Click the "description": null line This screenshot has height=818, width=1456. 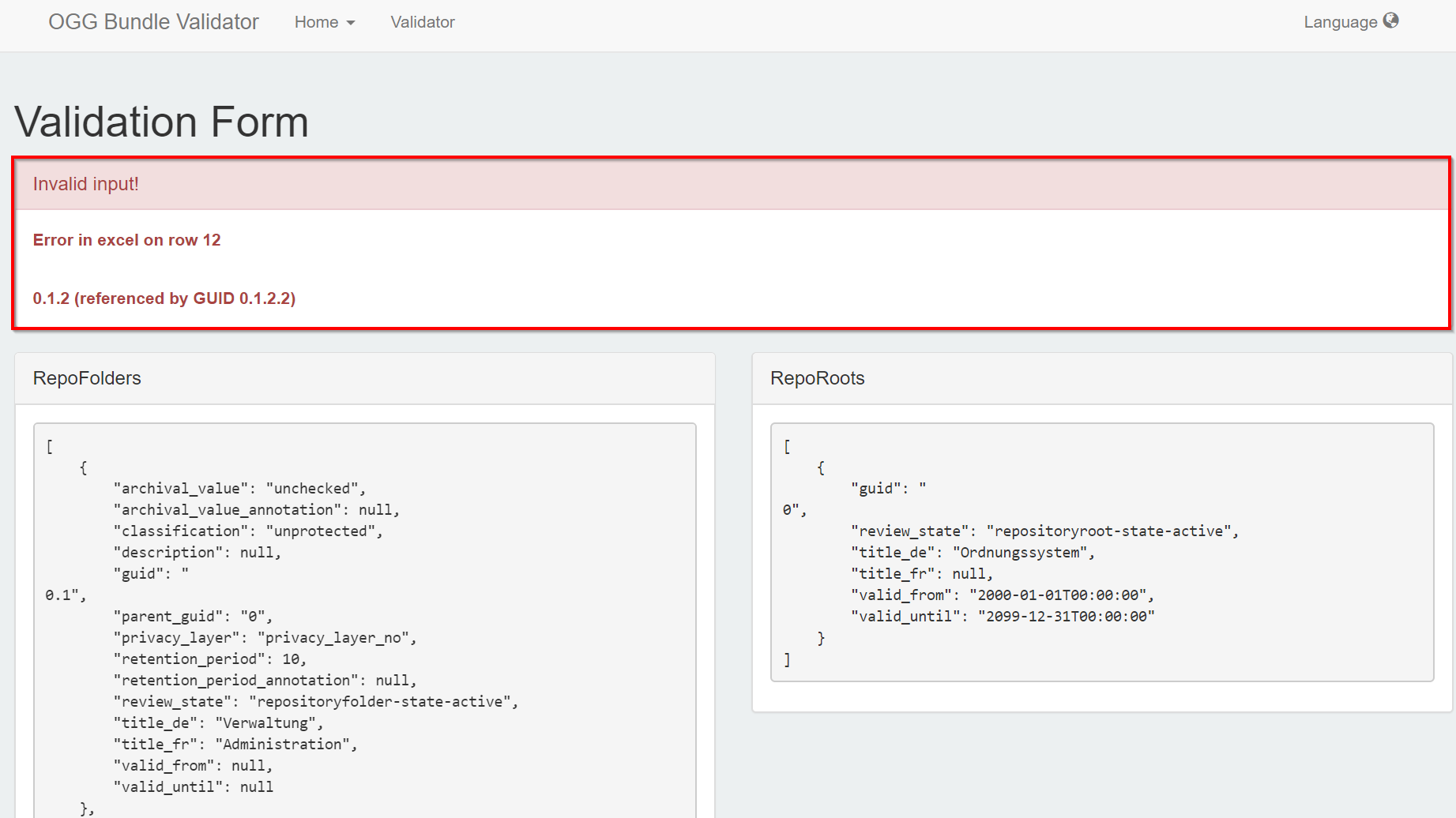click(x=198, y=553)
